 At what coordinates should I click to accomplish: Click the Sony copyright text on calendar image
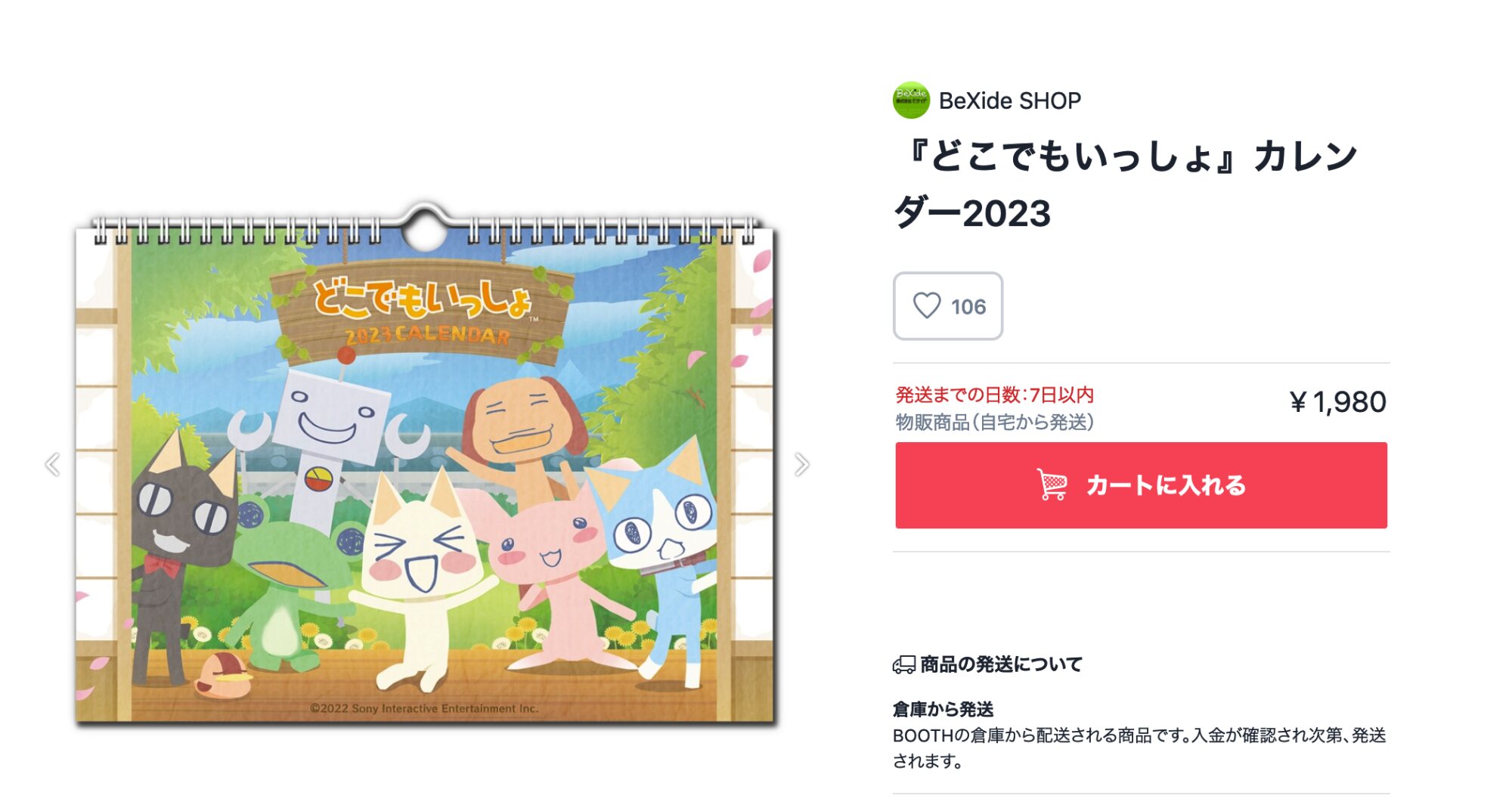pyautogui.click(x=424, y=708)
